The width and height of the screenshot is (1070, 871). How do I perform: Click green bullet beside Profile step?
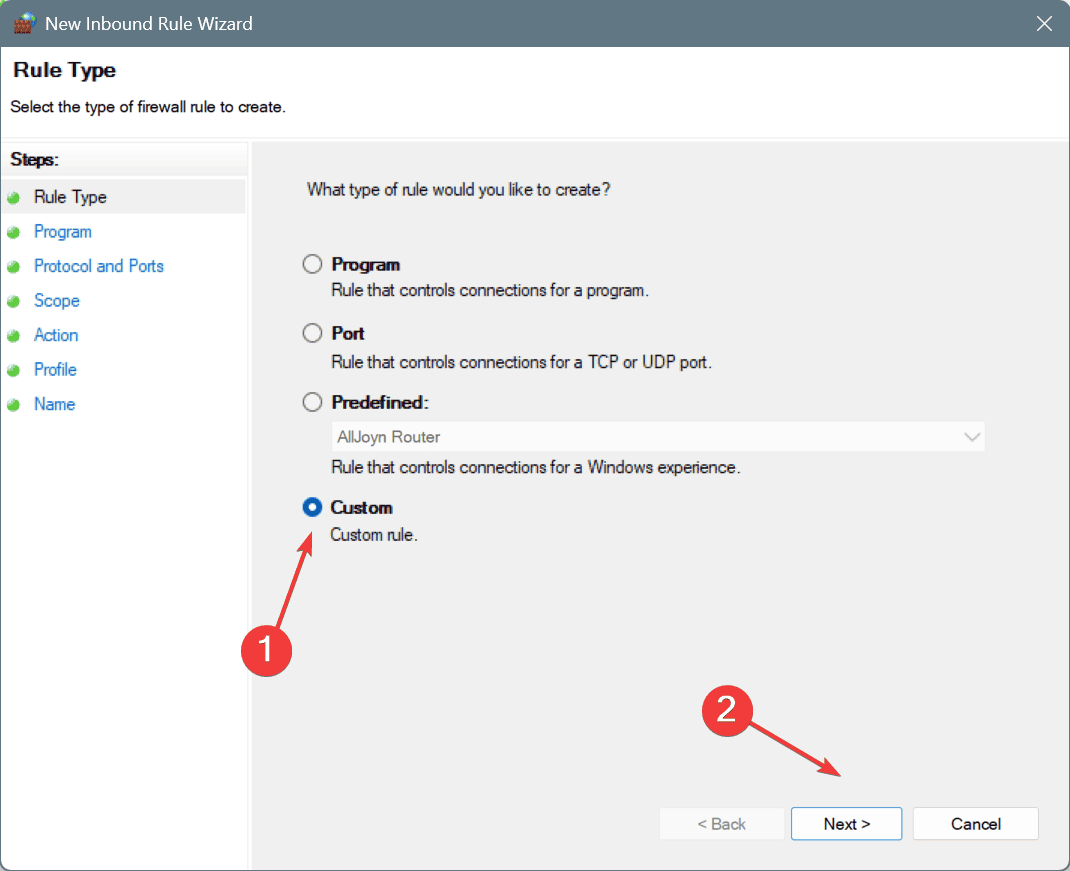tap(14, 371)
